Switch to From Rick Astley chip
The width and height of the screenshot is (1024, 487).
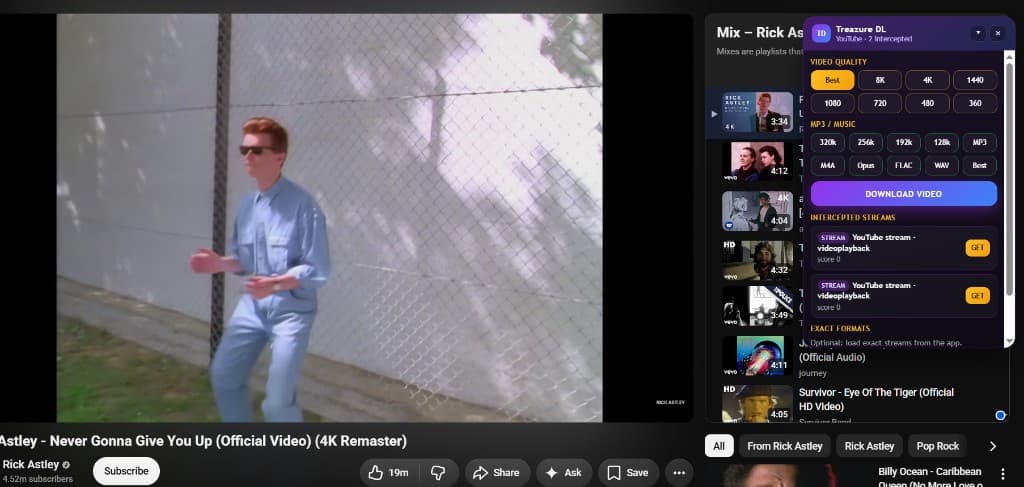click(x=784, y=447)
